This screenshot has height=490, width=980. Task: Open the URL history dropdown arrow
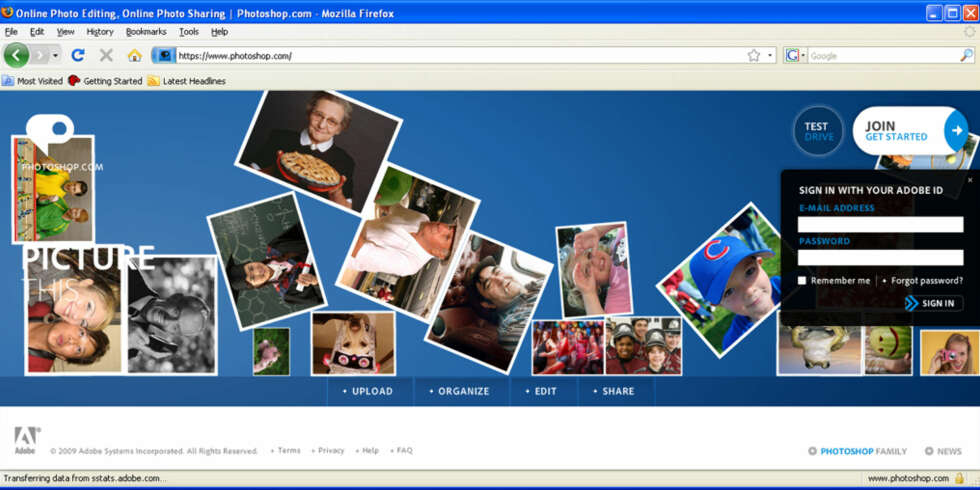point(770,56)
